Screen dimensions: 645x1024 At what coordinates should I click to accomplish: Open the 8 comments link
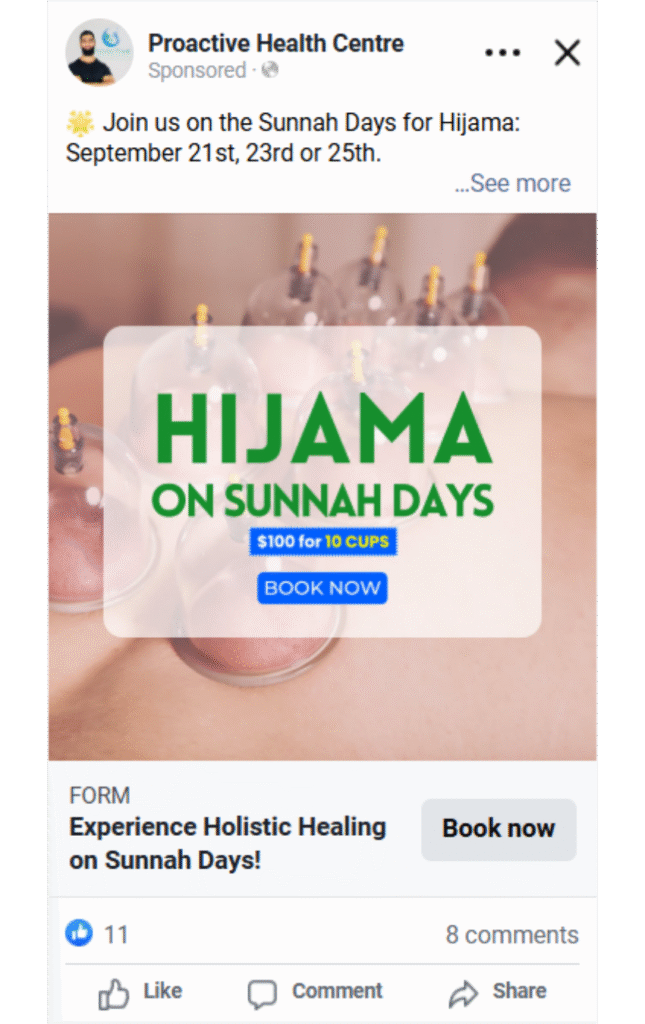(x=512, y=935)
